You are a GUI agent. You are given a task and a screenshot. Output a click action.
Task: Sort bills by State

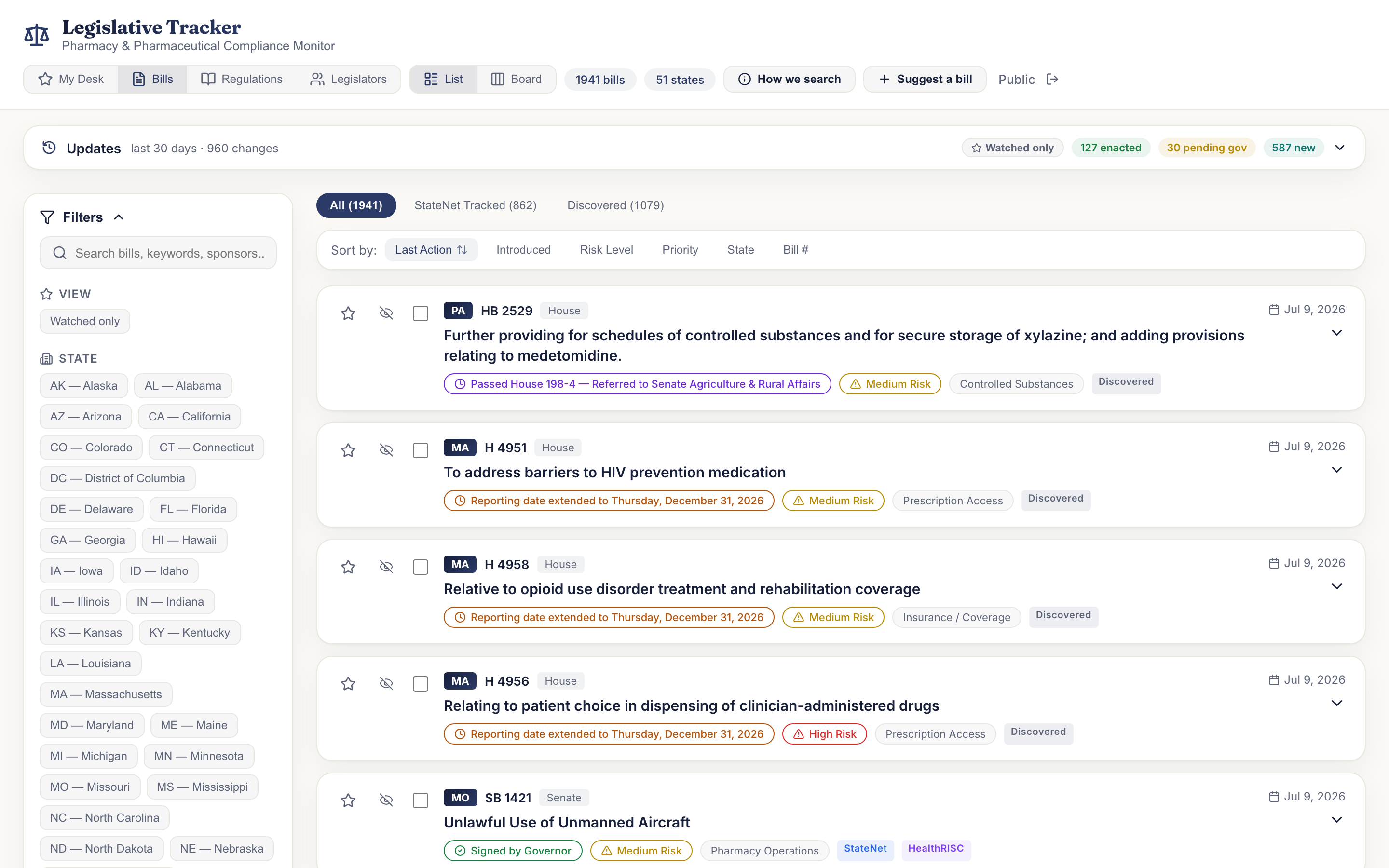[740, 250]
